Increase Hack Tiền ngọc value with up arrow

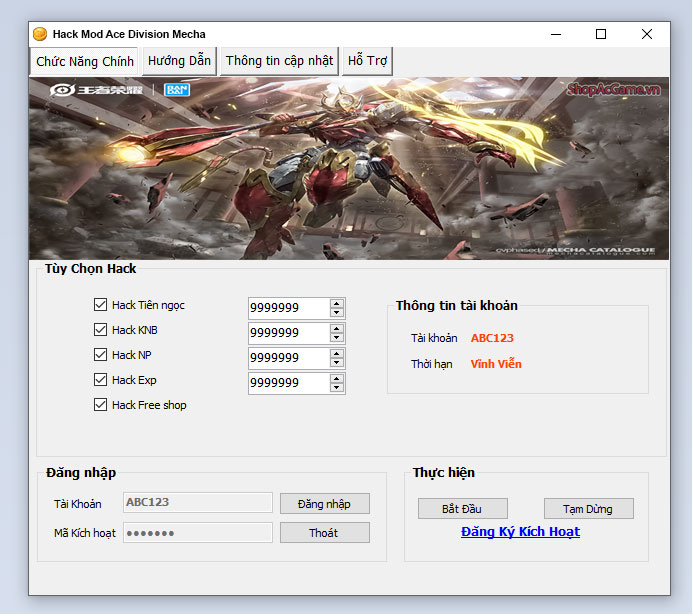pyautogui.click(x=337, y=304)
